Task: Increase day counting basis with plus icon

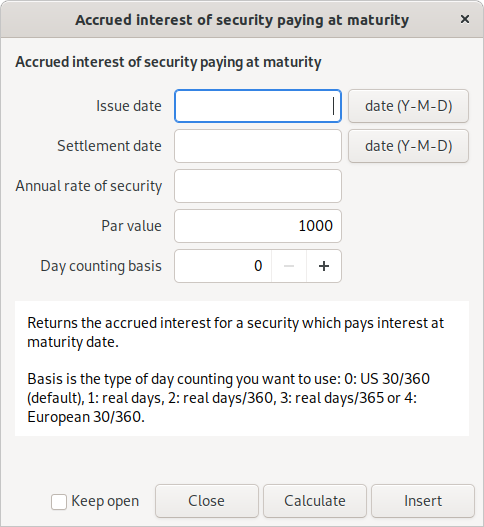Action: [324, 266]
